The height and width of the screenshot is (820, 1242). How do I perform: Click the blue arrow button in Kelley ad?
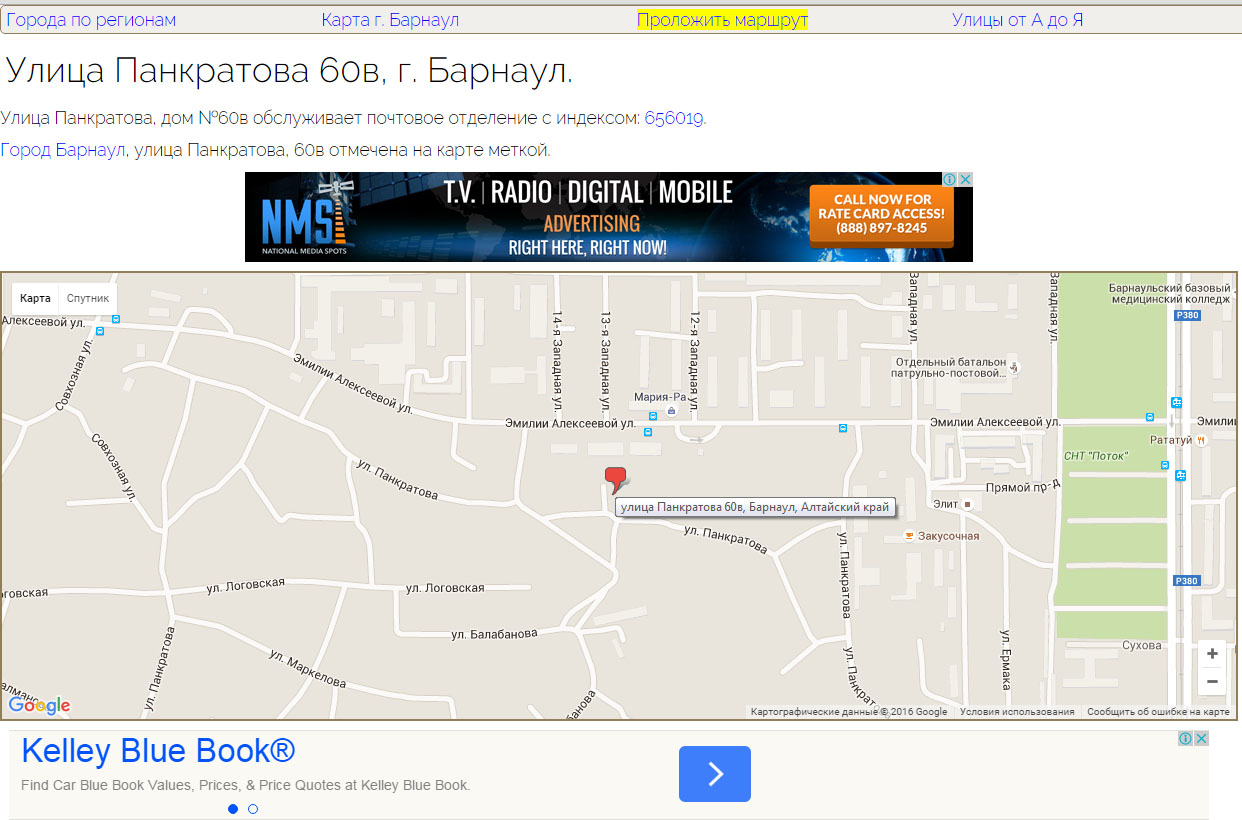click(715, 774)
